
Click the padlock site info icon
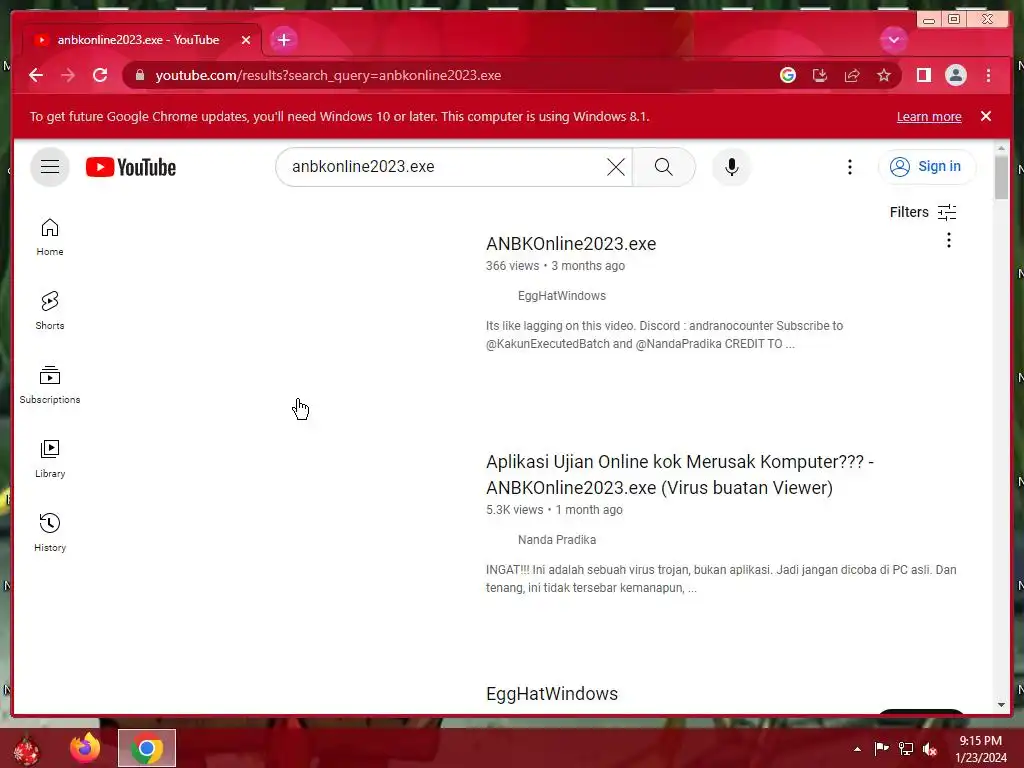(140, 75)
